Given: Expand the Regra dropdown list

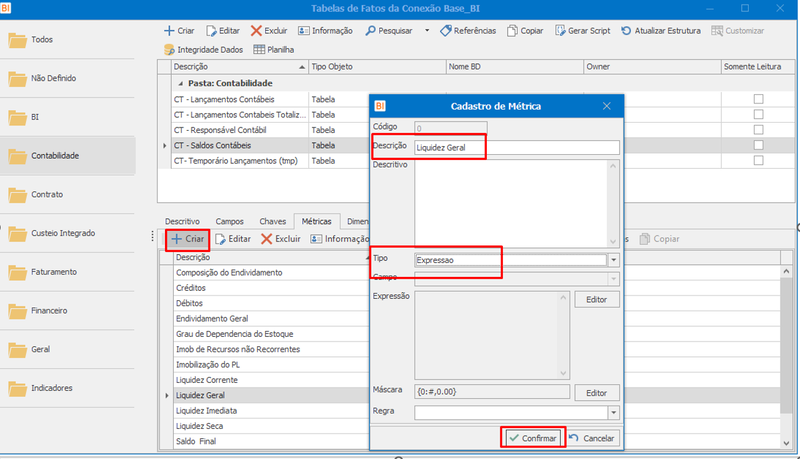Looking at the screenshot, I should click(x=614, y=412).
